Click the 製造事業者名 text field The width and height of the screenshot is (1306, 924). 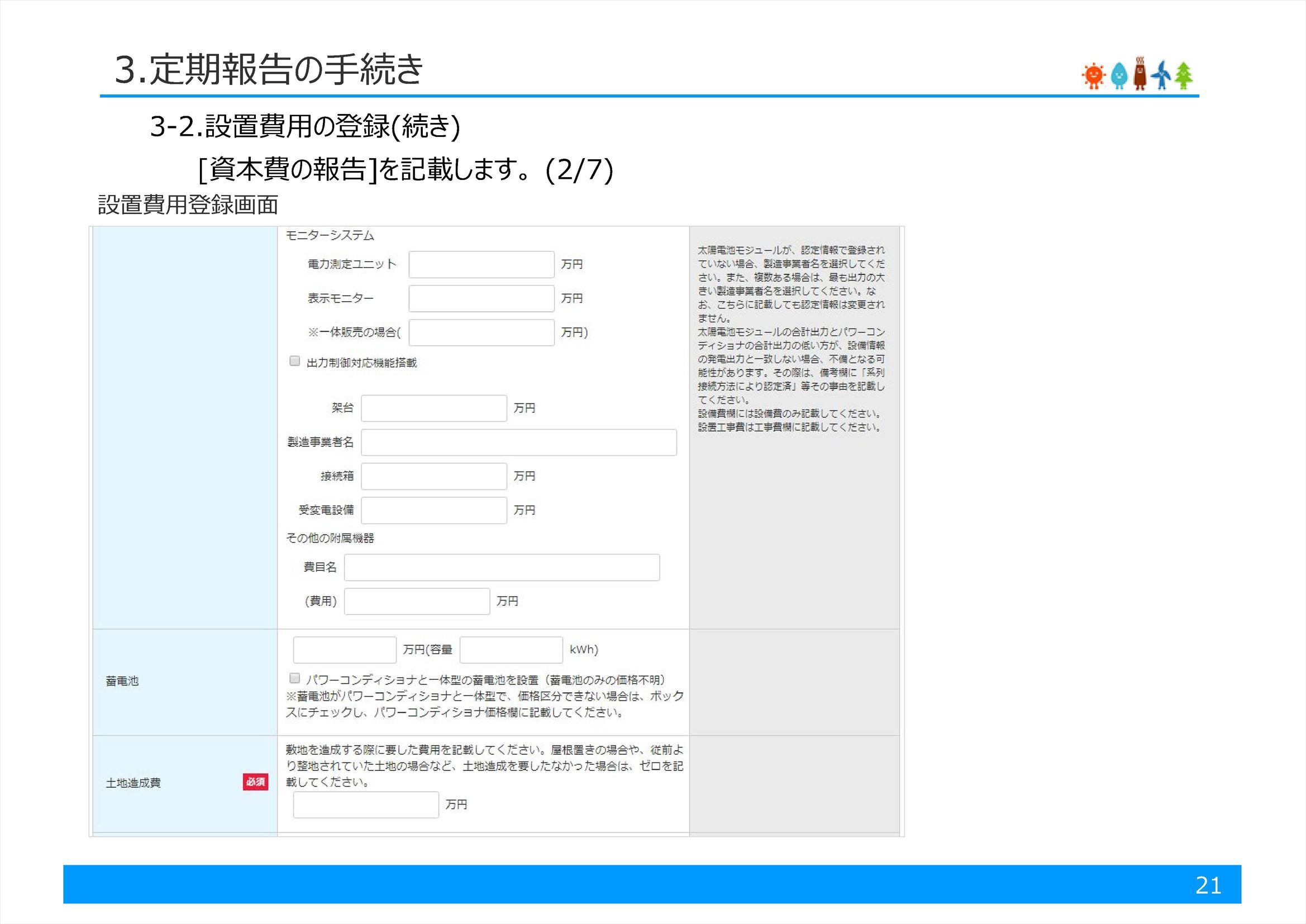tap(521, 442)
